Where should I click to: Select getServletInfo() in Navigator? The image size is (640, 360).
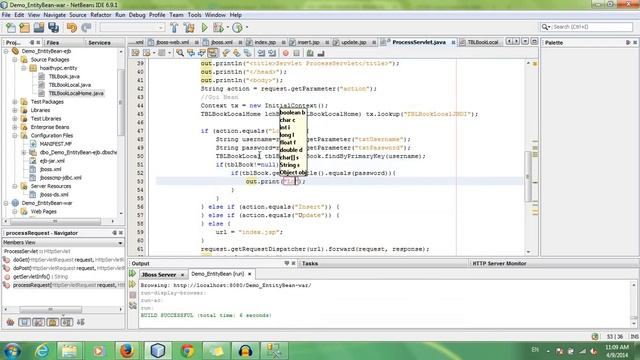[x=40, y=276]
